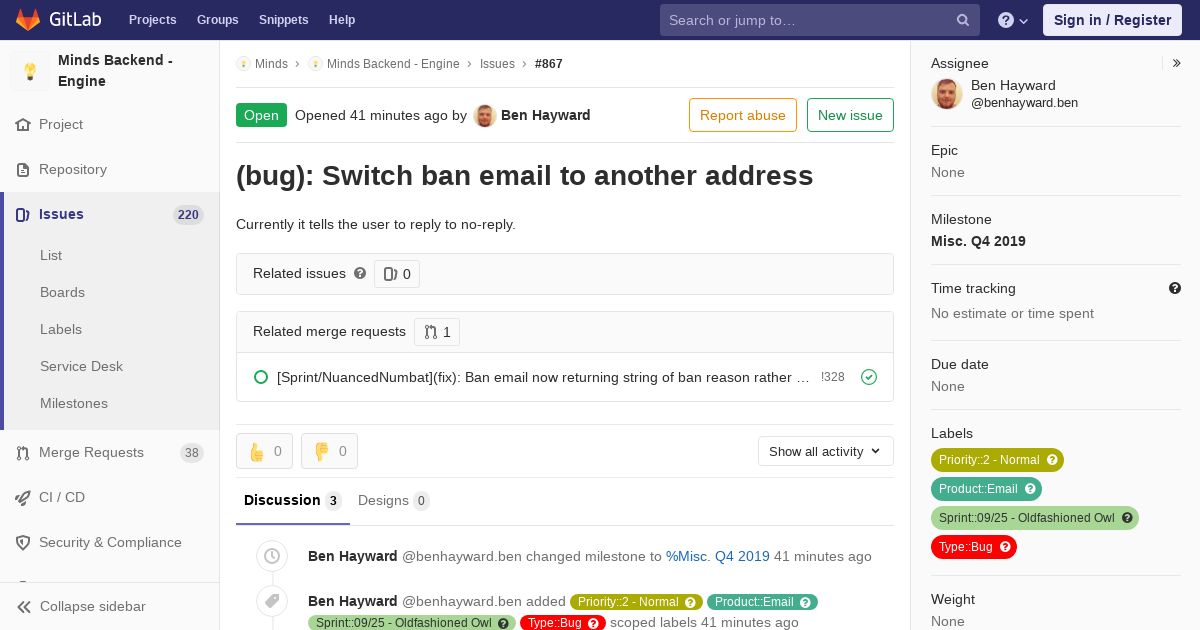Go to the Milestones sidebar item
The width and height of the screenshot is (1200, 630).
click(x=74, y=403)
